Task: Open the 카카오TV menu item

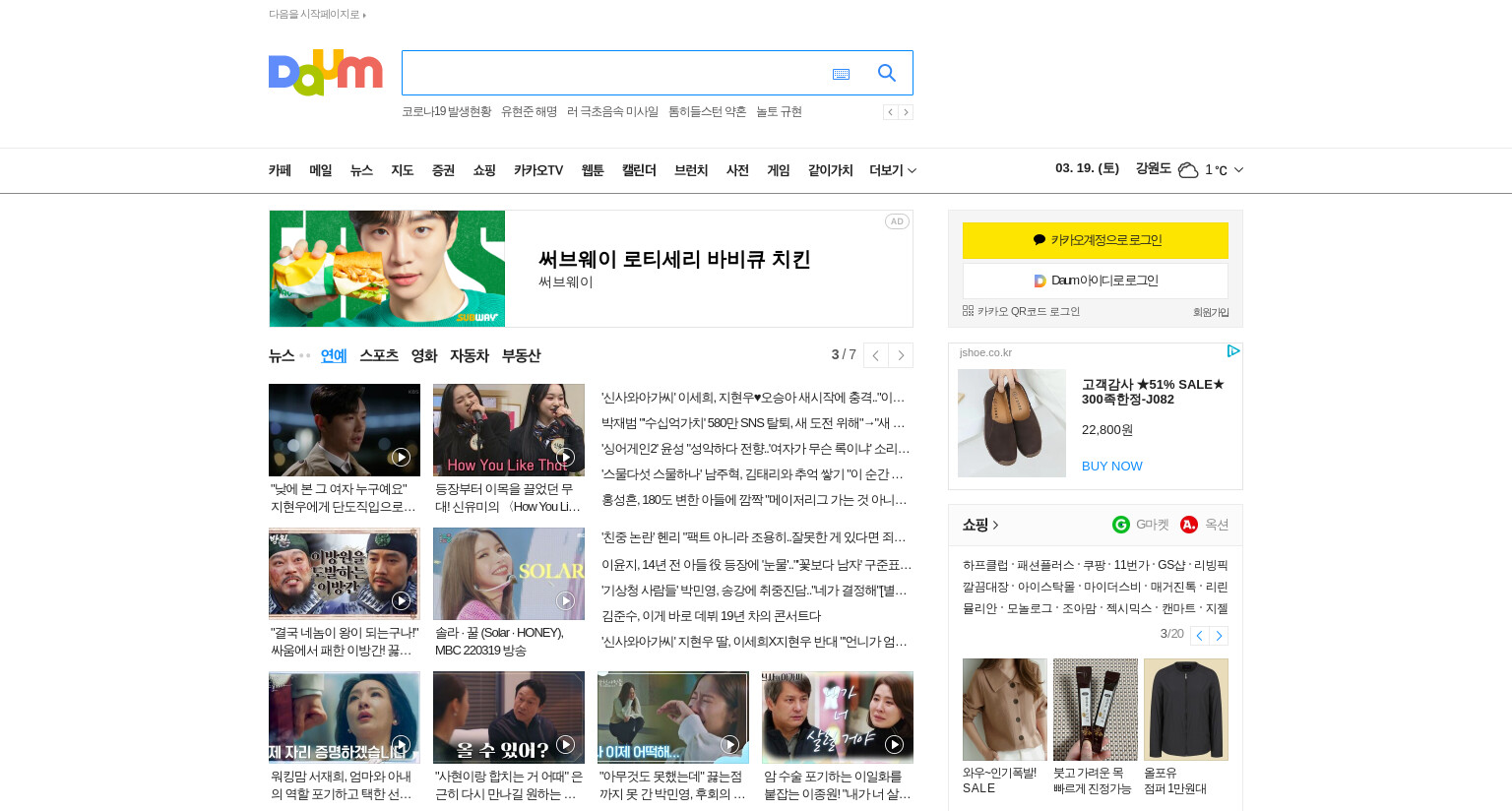Action: tap(538, 170)
